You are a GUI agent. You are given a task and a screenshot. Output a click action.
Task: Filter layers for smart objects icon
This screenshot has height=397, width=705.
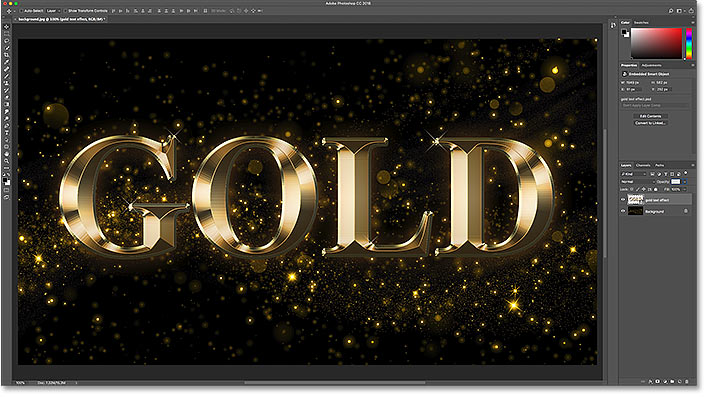(x=679, y=174)
